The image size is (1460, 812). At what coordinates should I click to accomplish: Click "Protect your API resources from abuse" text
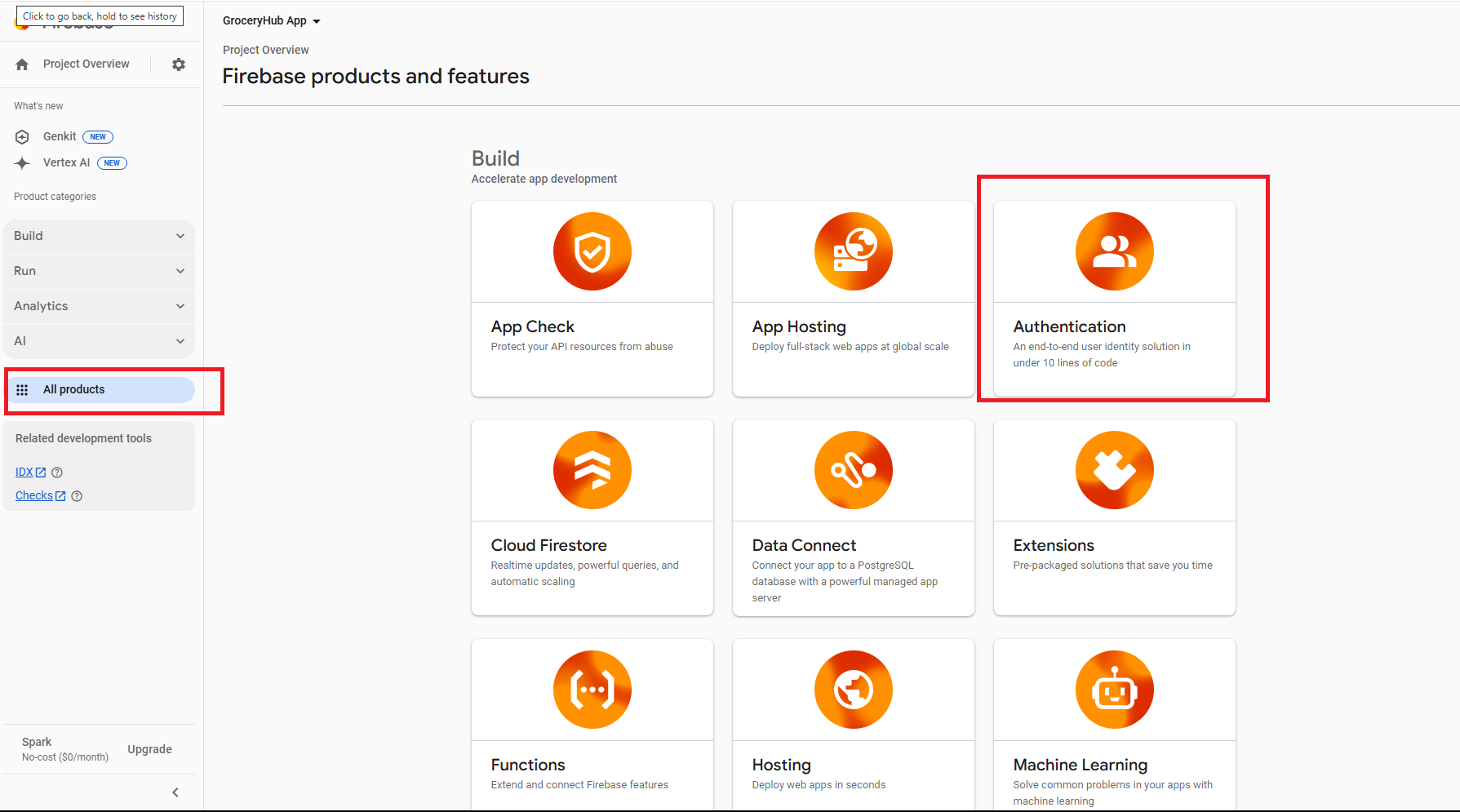pos(582,347)
